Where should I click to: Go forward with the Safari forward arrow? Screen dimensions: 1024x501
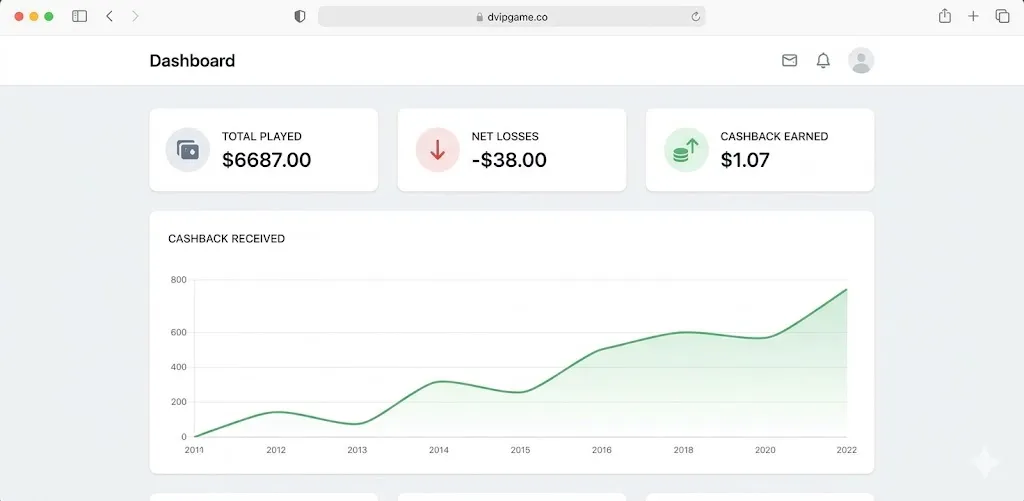135,16
